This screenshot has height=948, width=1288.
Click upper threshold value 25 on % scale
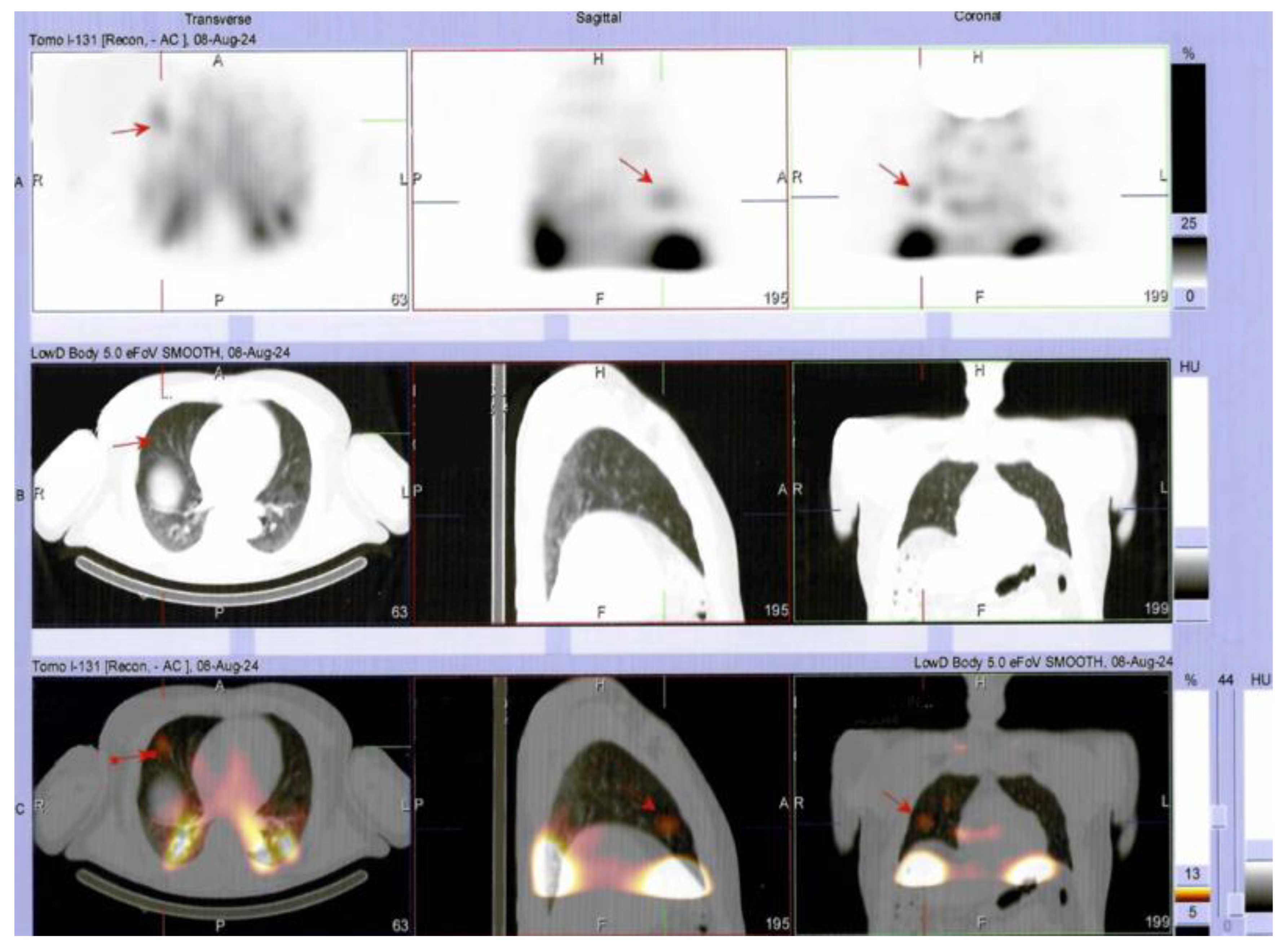[x=1189, y=223]
